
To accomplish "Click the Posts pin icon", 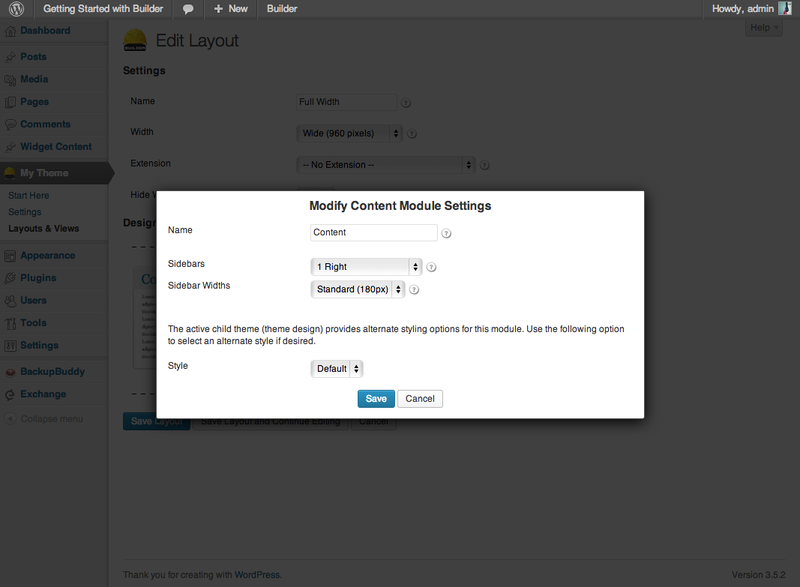I will click(x=10, y=57).
